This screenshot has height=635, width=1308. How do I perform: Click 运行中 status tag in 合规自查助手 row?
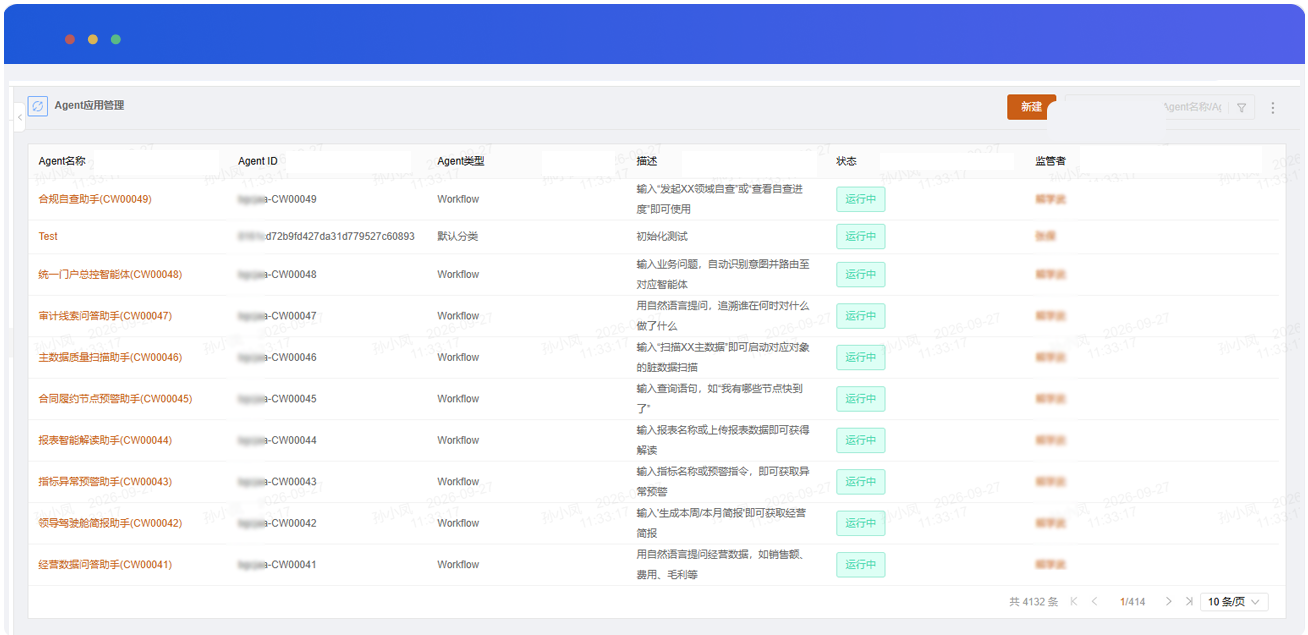click(861, 199)
